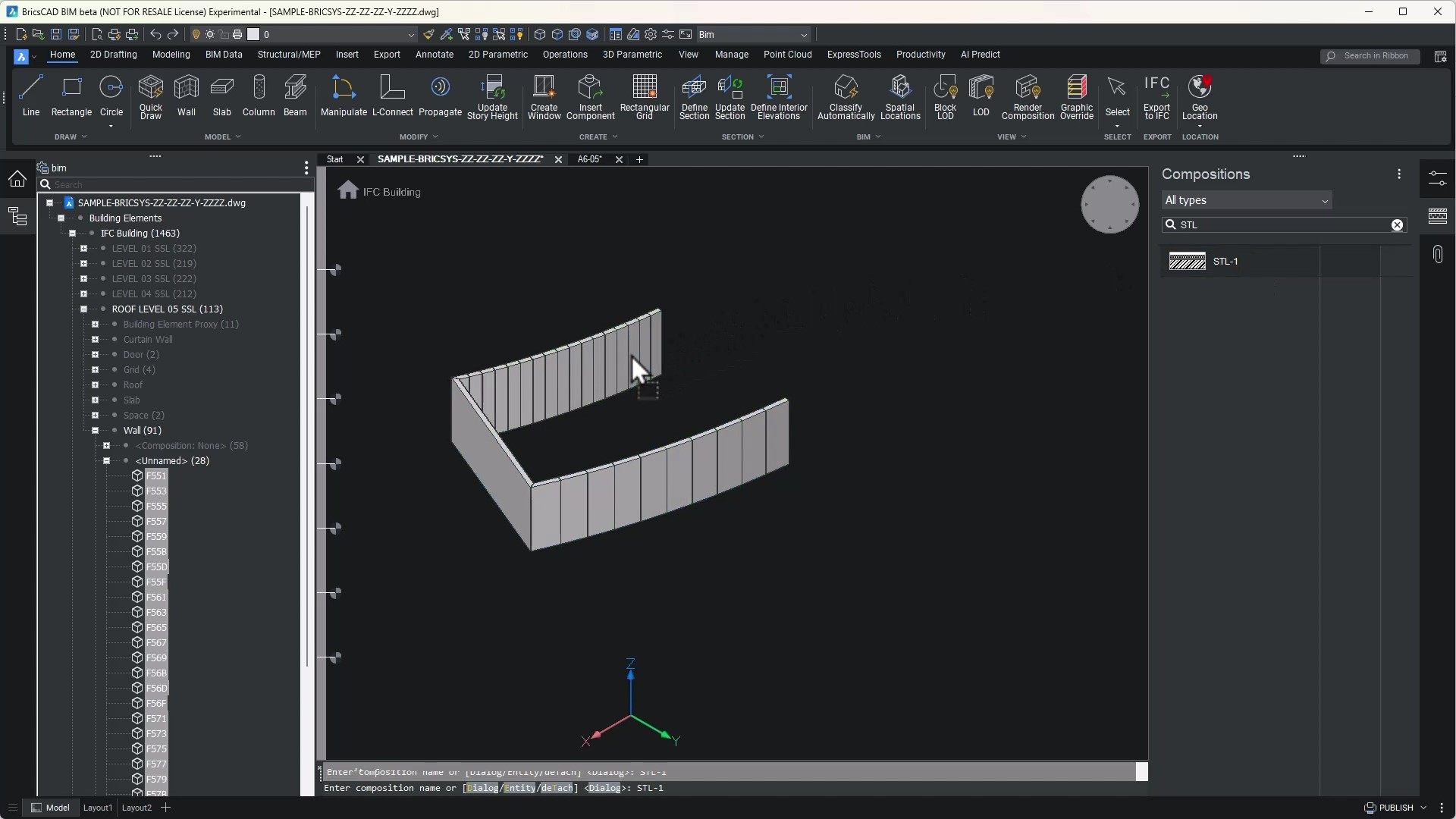The width and height of the screenshot is (1456, 819).
Task: Collapse the ROOF LEVEL 05 SSL node
Action: pyautogui.click(x=84, y=309)
